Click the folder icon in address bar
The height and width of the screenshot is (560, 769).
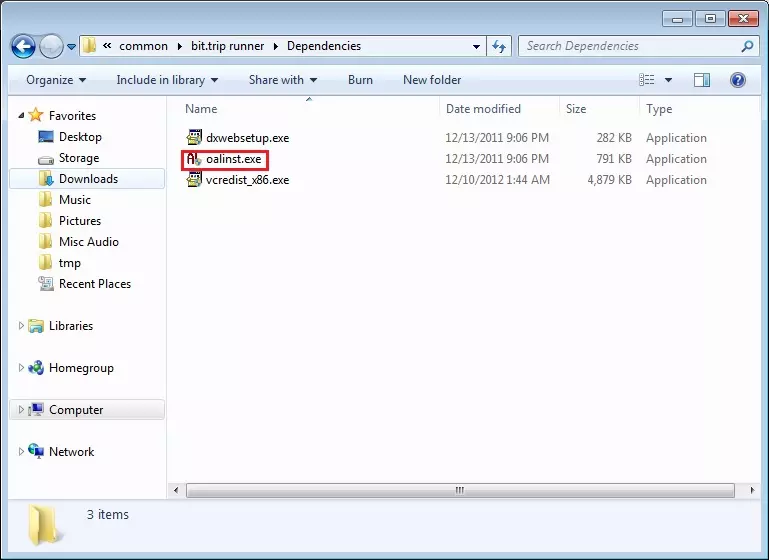coord(89,46)
